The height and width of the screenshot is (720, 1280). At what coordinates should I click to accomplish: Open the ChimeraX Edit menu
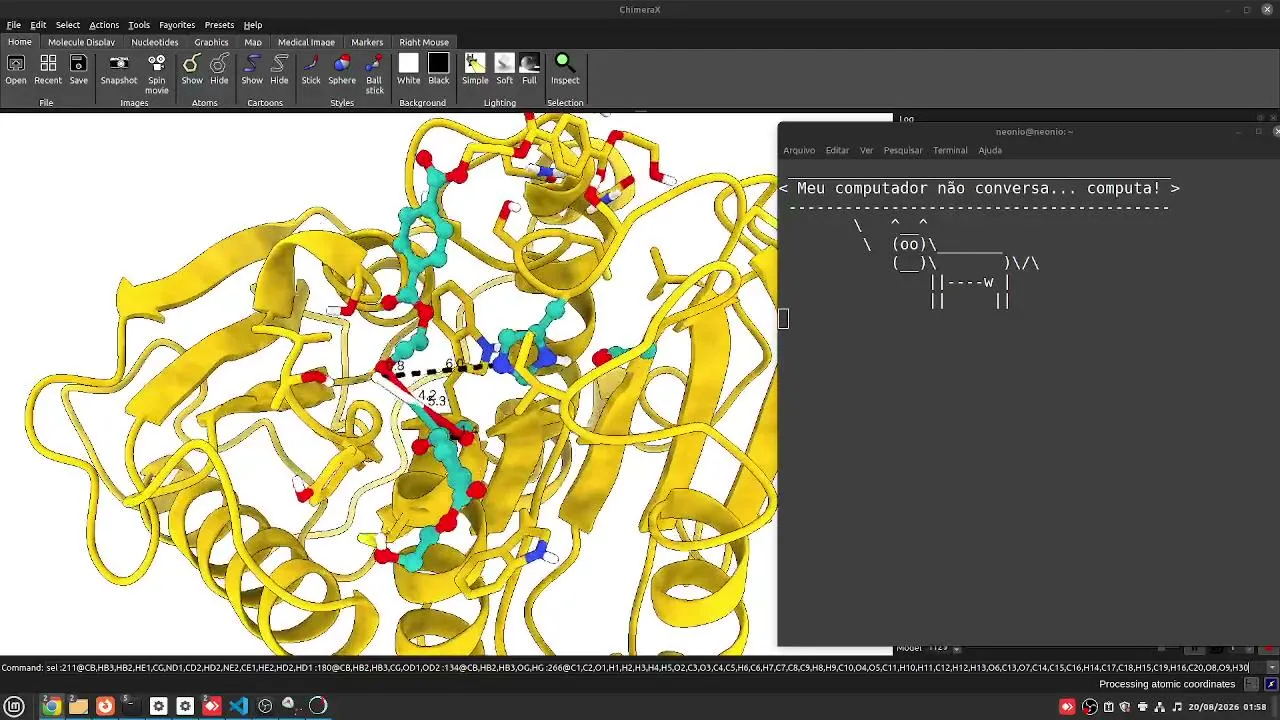(38, 25)
